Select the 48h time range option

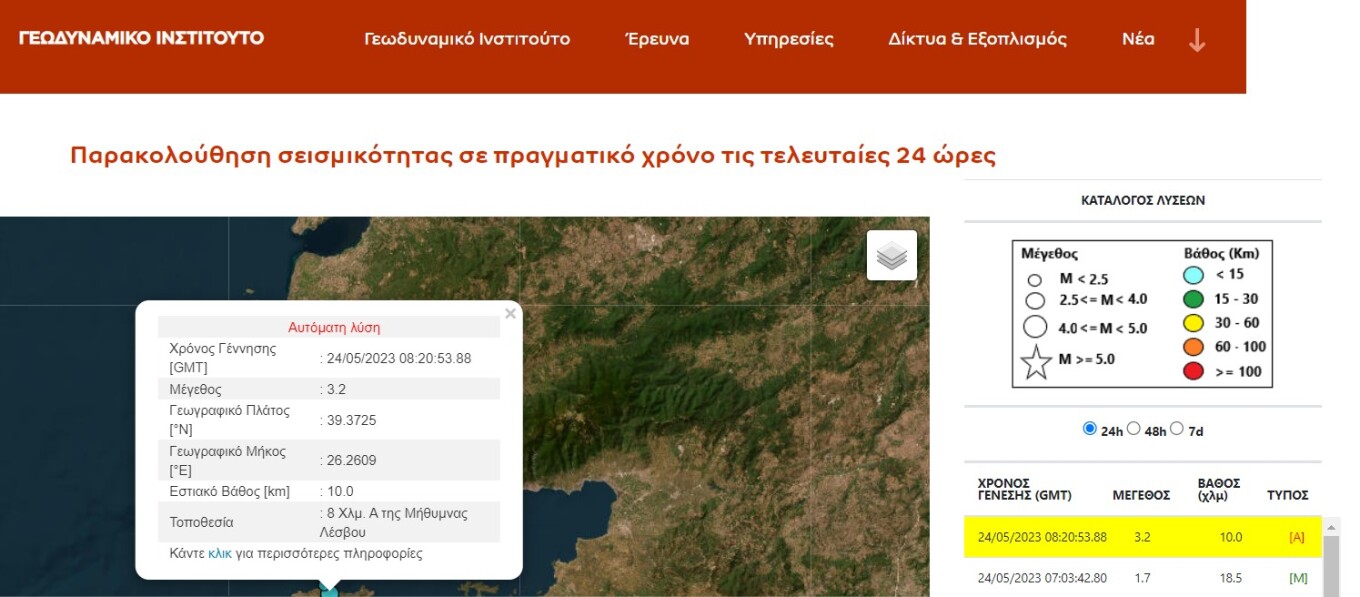1133,428
